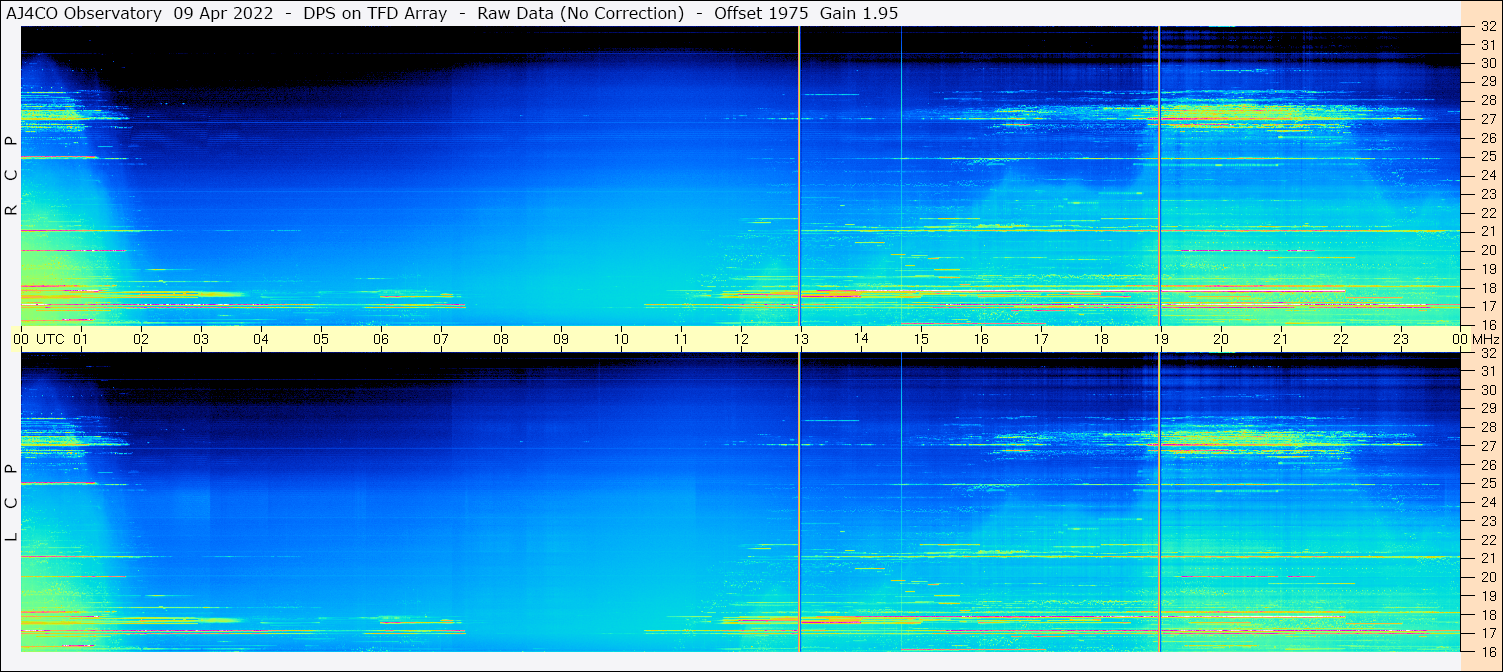Select the 10 hour label on time axis

pyautogui.click(x=621, y=339)
